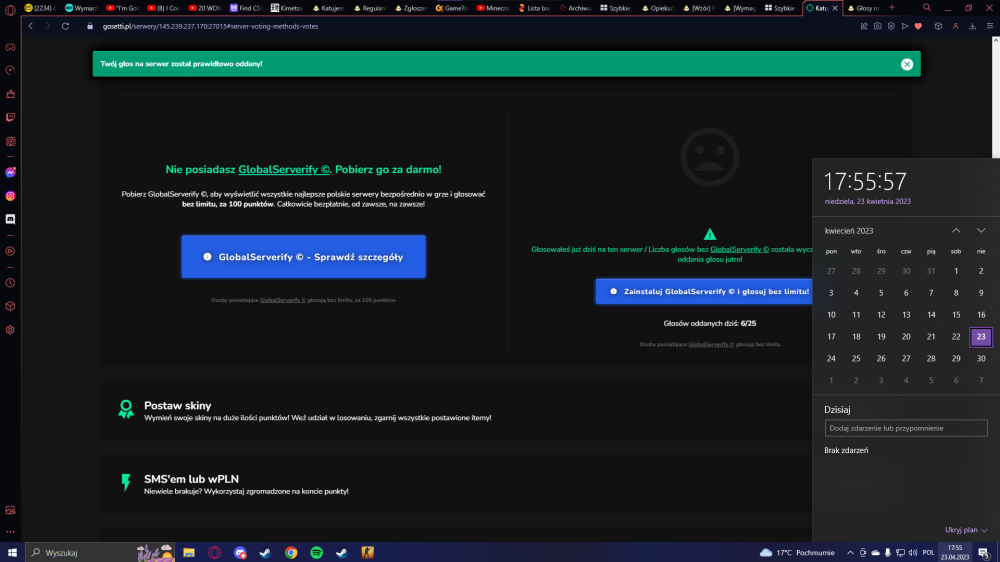Viewport: 1000px width, 562px height.
Task: Click the shield ad-blocker icon
Action: tap(891, 26)
